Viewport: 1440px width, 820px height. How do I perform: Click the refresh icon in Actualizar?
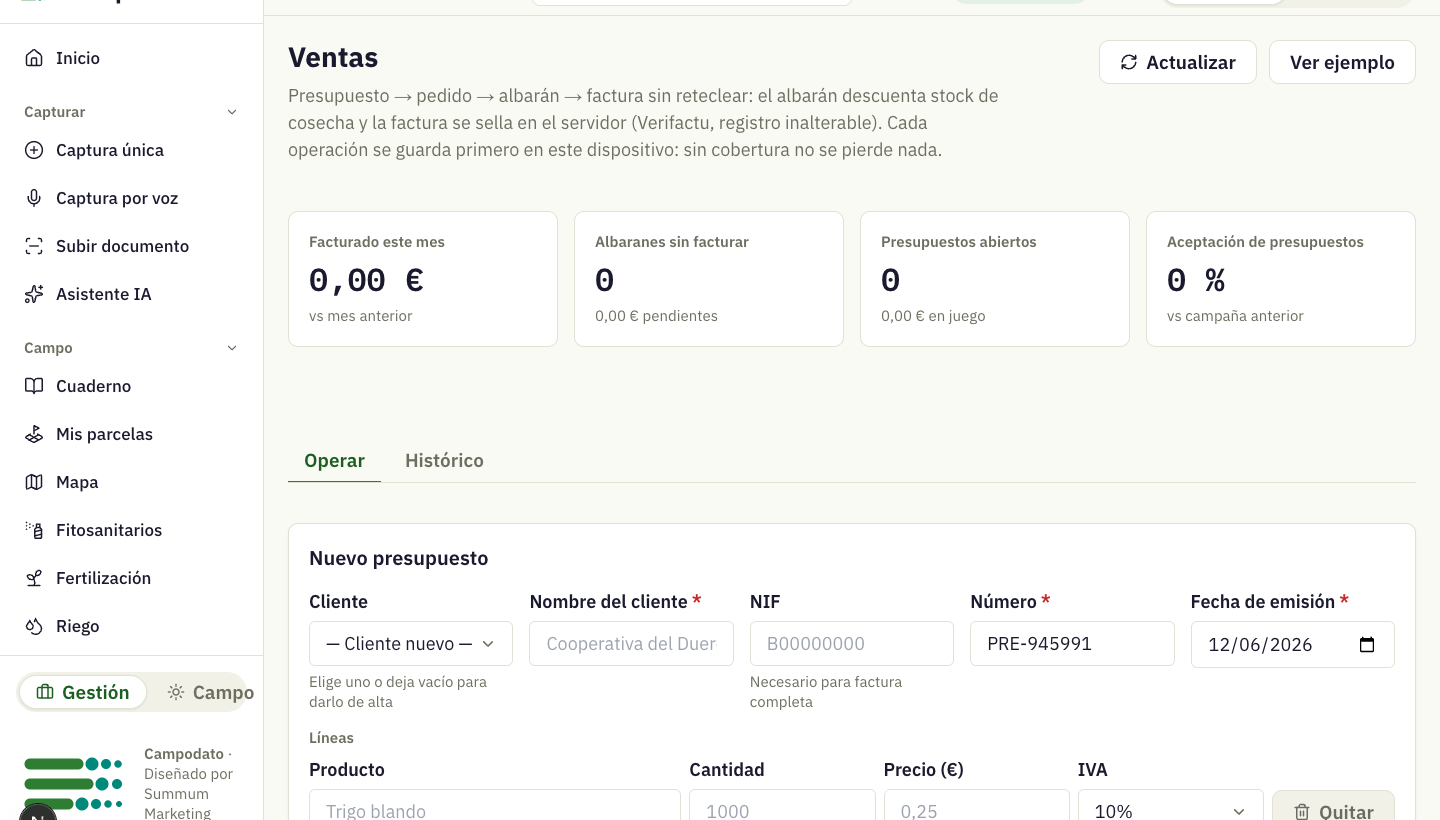(x=1129, y=62)
